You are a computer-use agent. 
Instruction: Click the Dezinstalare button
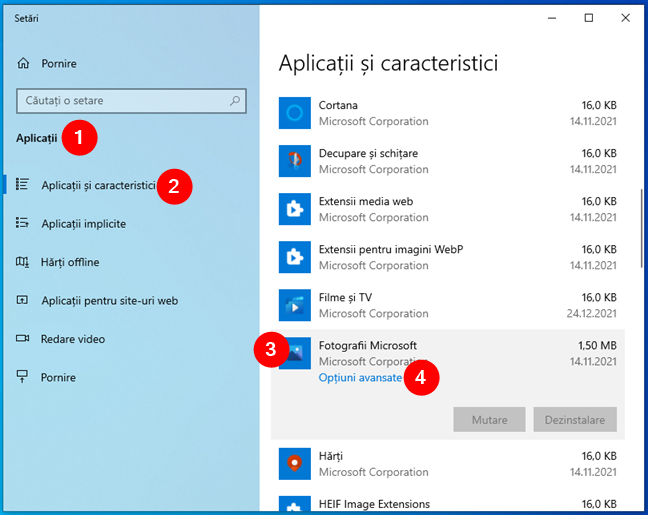[575, 420]
